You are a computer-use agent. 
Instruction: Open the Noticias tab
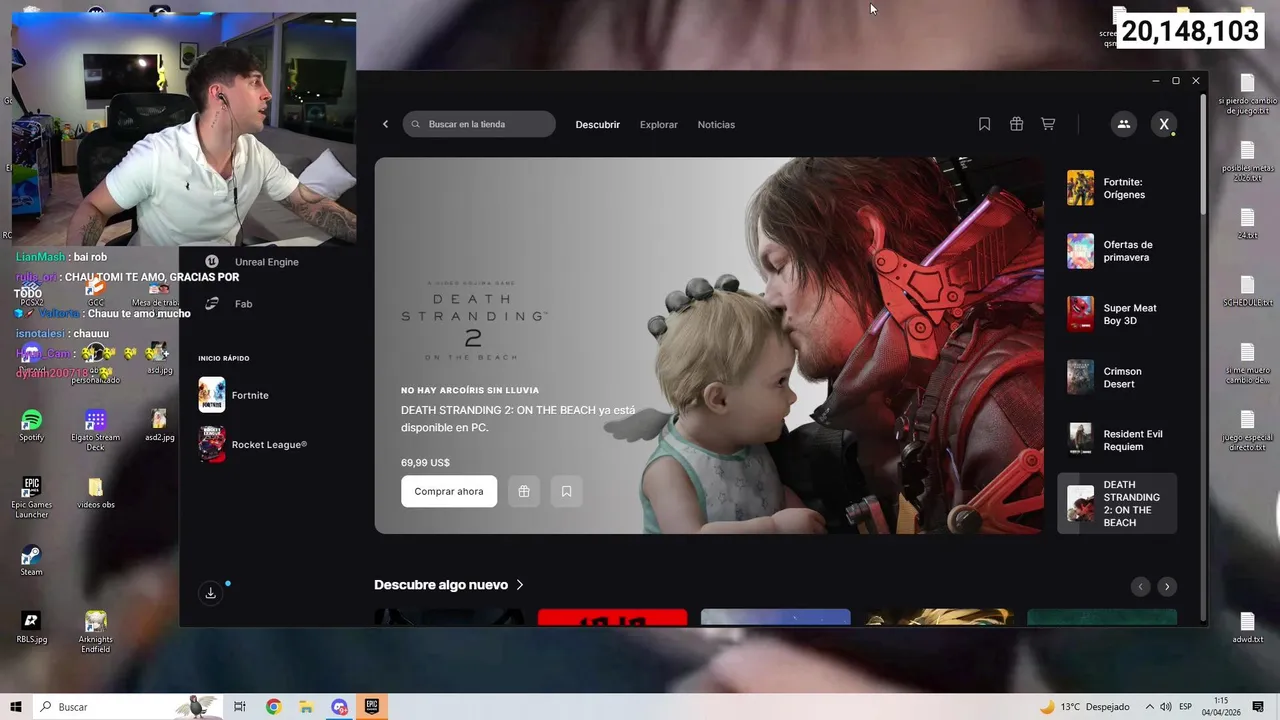click(716, 125)
